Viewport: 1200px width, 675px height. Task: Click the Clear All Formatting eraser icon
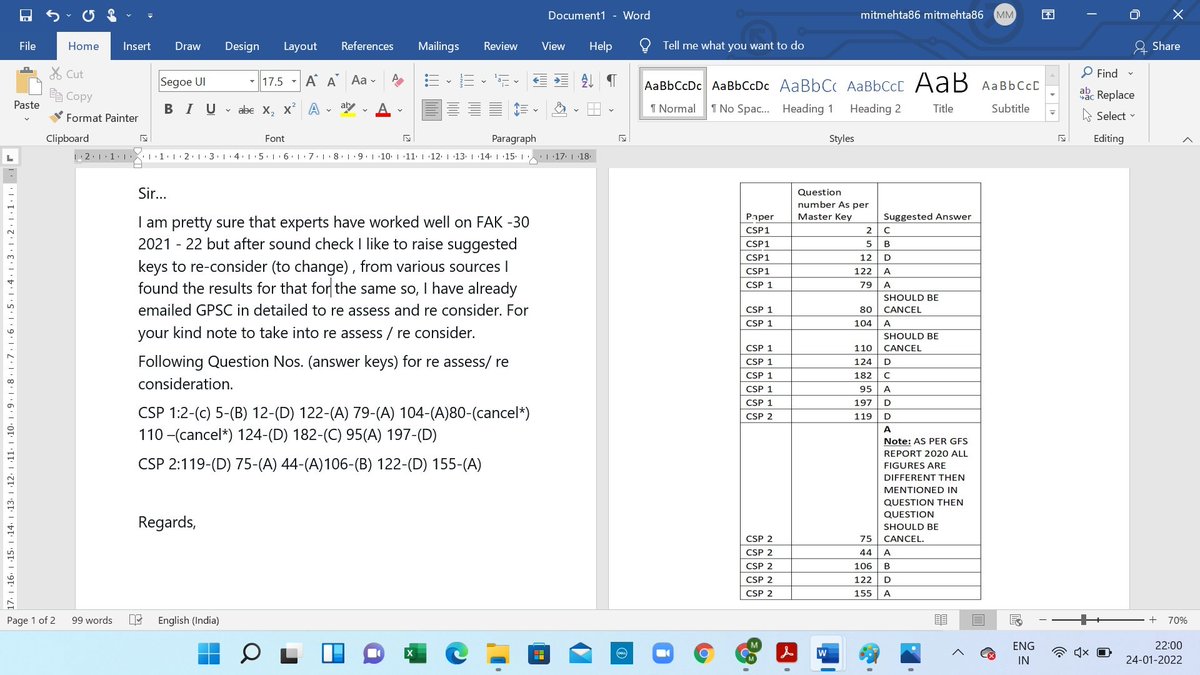(x=397, y=81)
